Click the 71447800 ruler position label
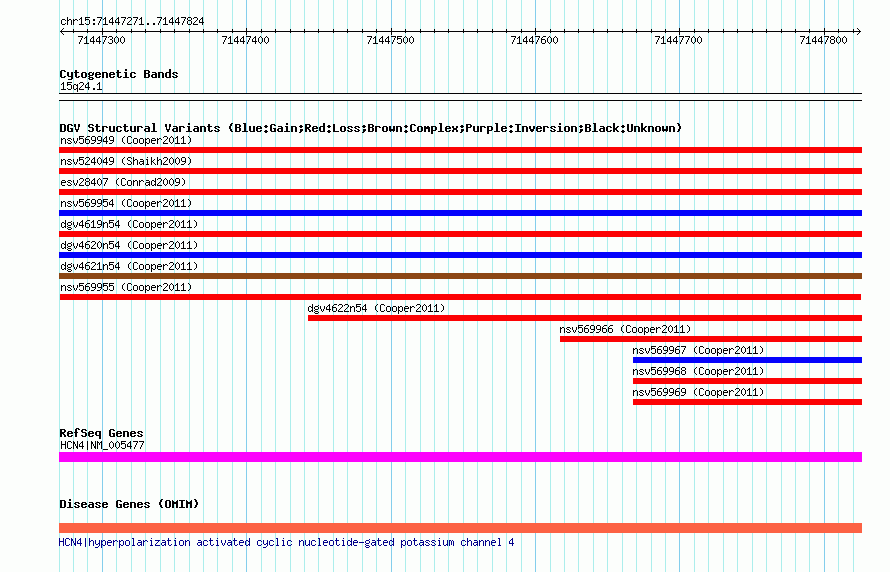This screenshot has height=572, width=890. [824, 40]
